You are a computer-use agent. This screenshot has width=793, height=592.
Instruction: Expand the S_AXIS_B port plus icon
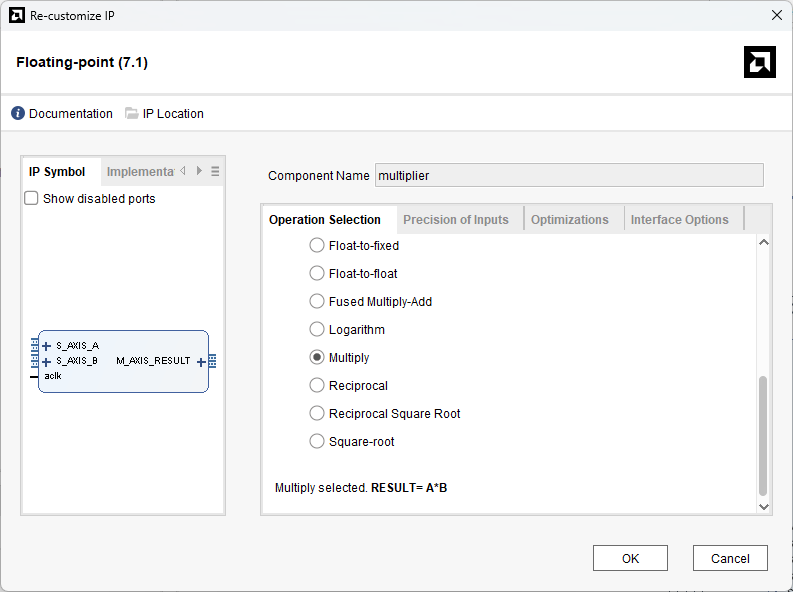pos(46,361)
